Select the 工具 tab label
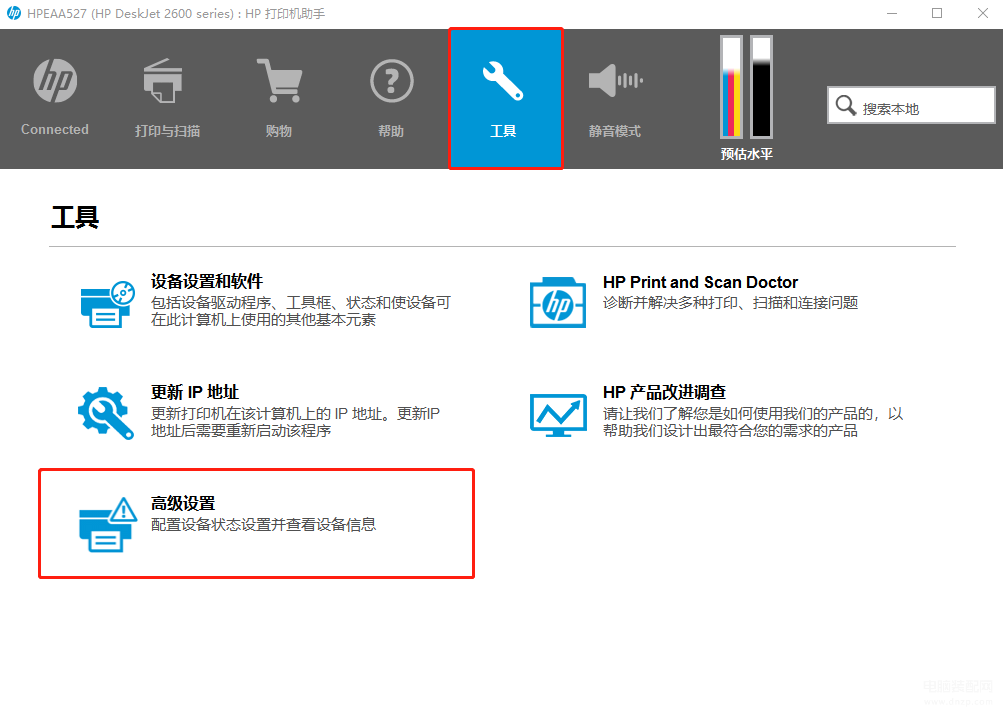The height and width of the screenshot is (715, 1003). pos(503,131)
